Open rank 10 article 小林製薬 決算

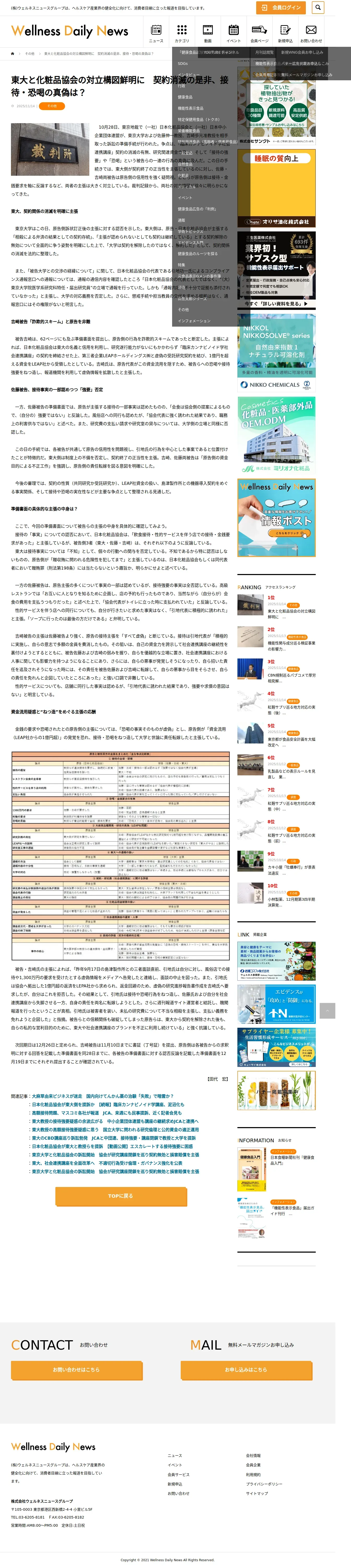(291, 902)
